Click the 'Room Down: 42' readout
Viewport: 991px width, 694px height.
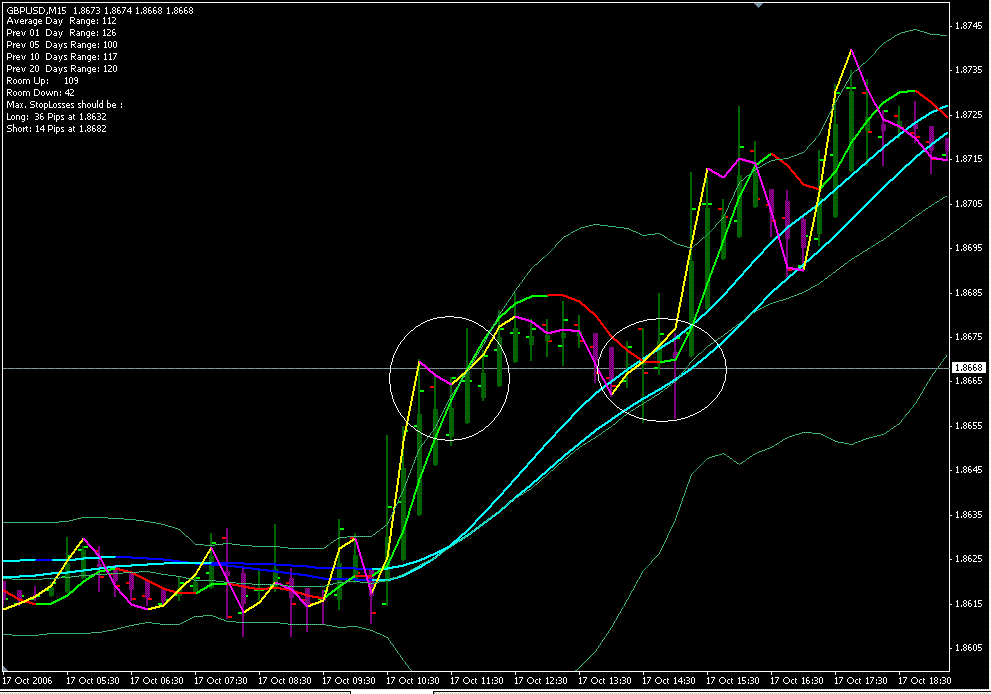click(40, 93)
